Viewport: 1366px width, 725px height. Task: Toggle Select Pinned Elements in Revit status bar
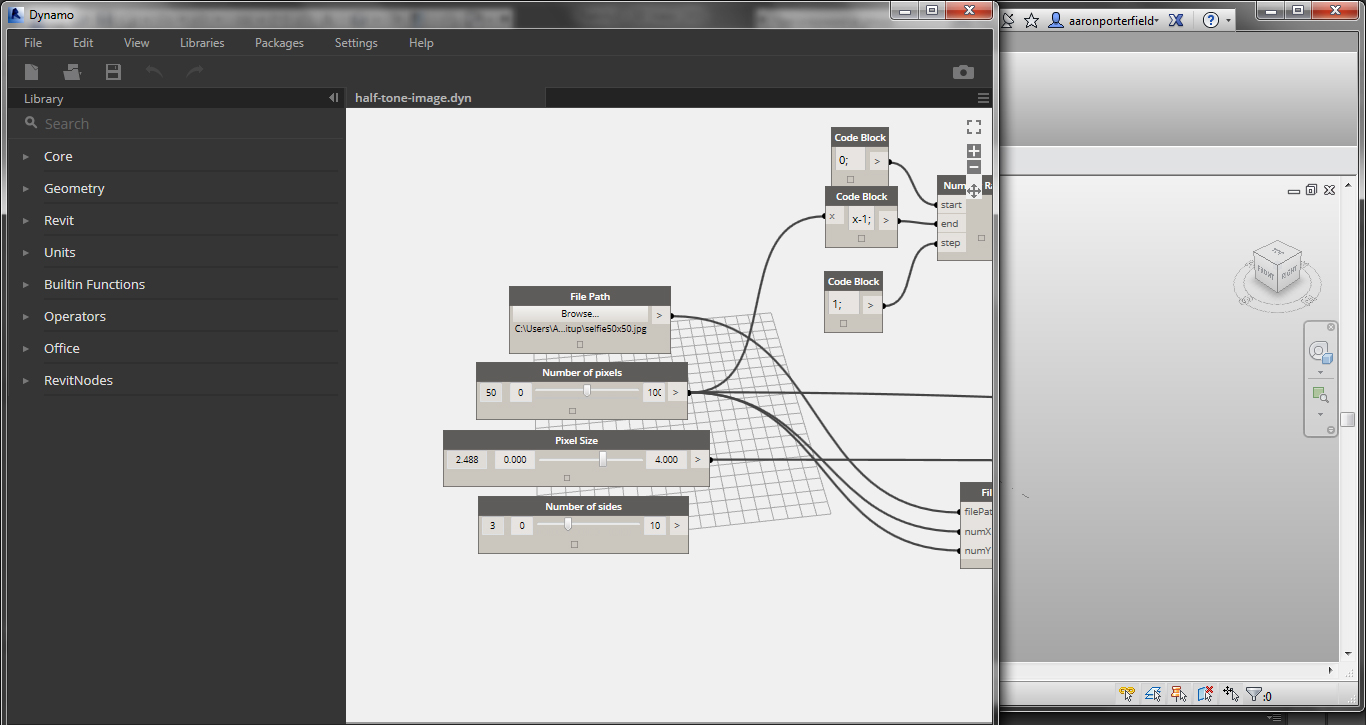(x=1179, y=693)
